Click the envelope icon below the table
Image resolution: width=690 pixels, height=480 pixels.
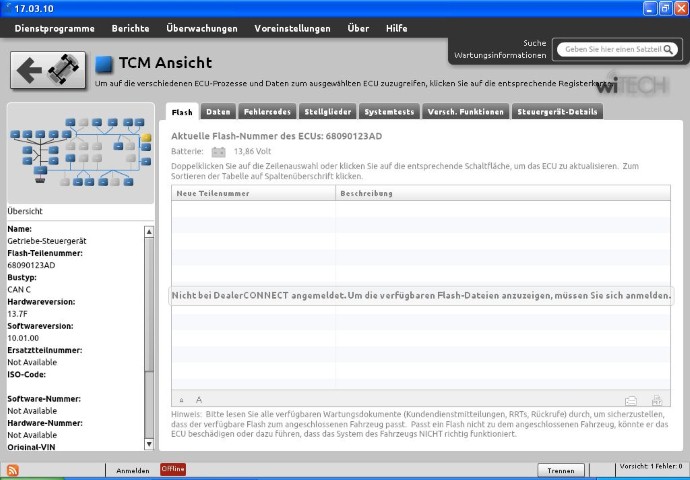click(630, 400)
